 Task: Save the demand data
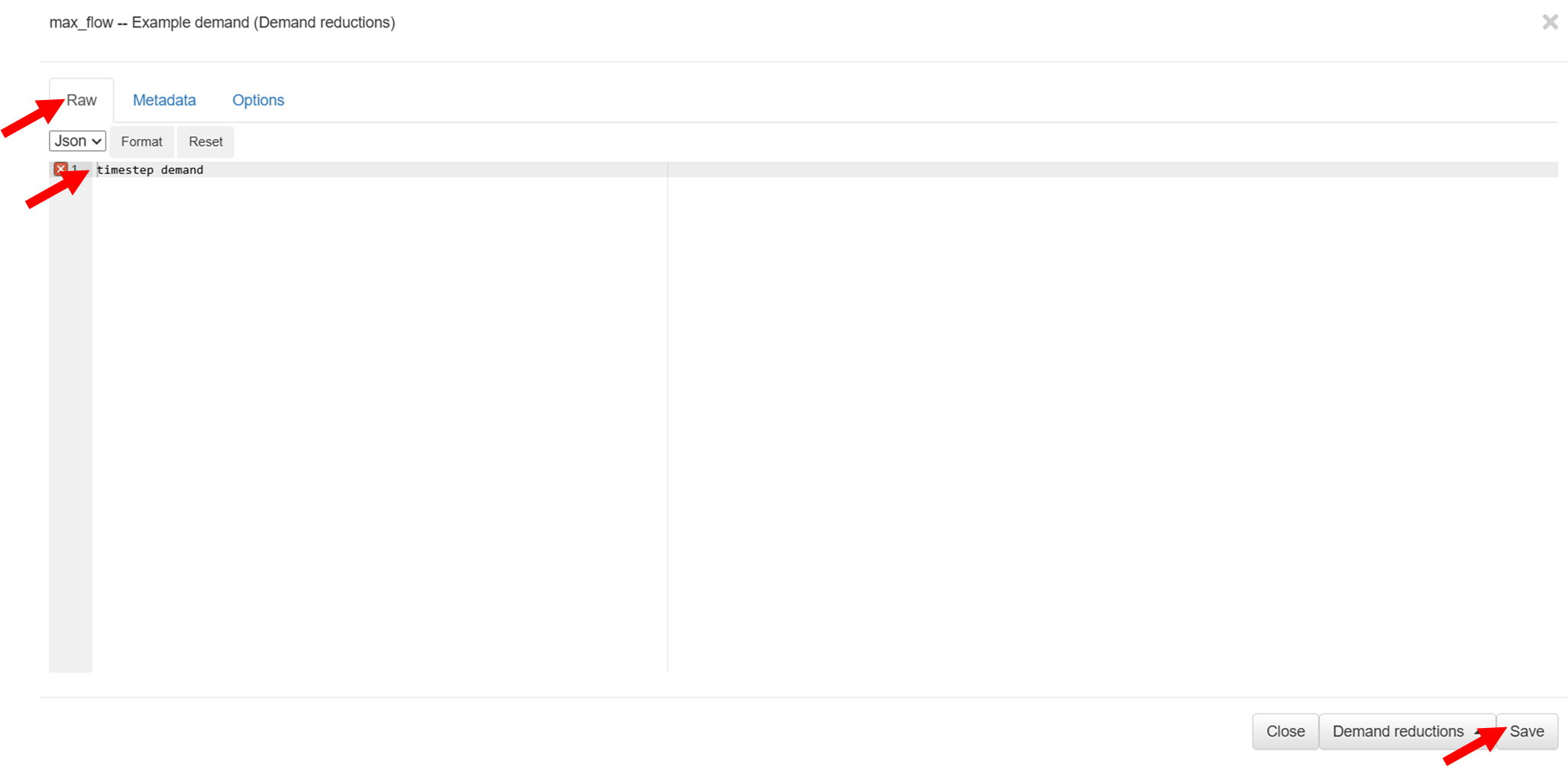[x=1527, y=732]
